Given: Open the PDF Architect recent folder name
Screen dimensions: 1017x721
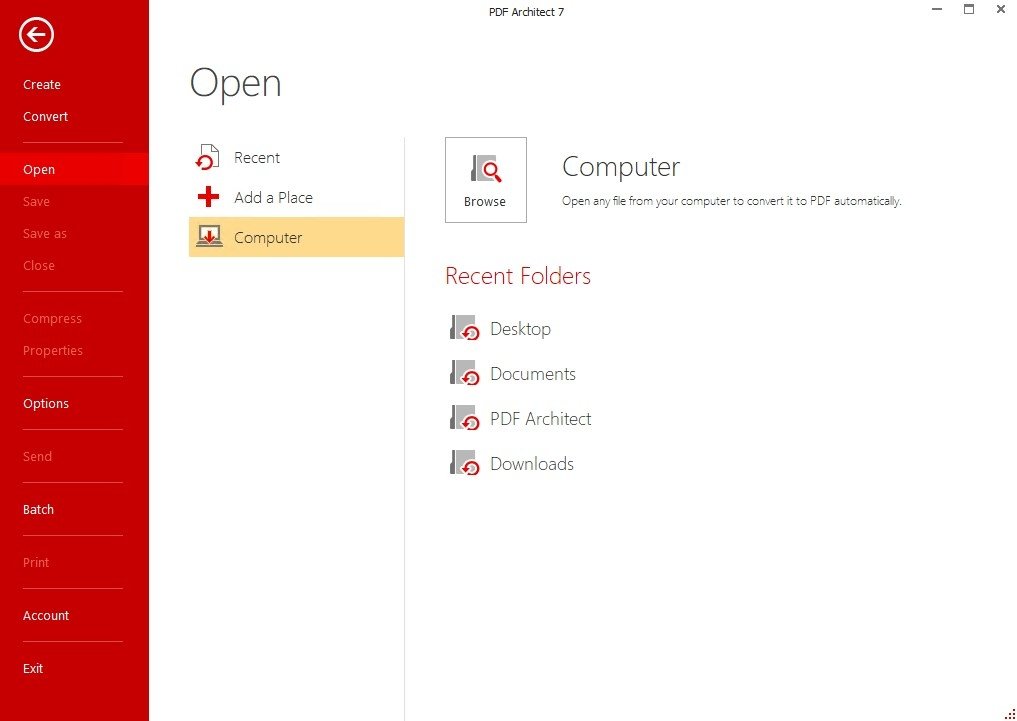Looking at the screenshot, I should coord(540,419).
